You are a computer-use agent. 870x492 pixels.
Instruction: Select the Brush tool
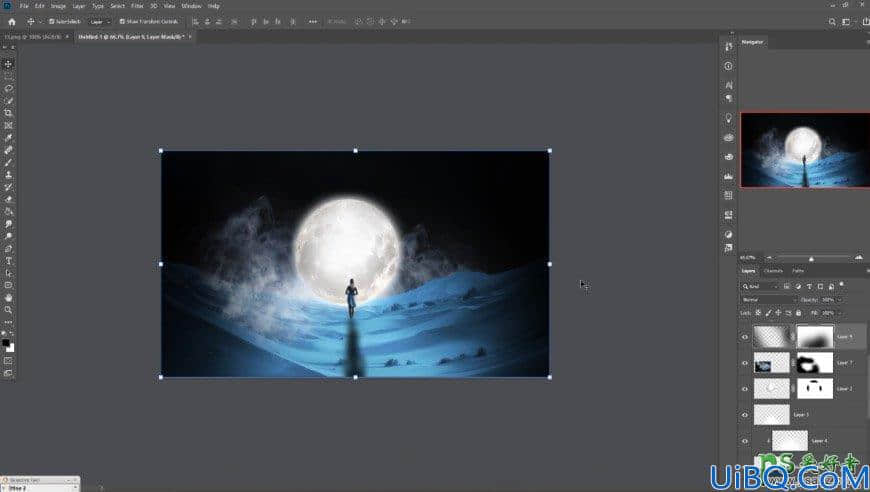(8, 163)
